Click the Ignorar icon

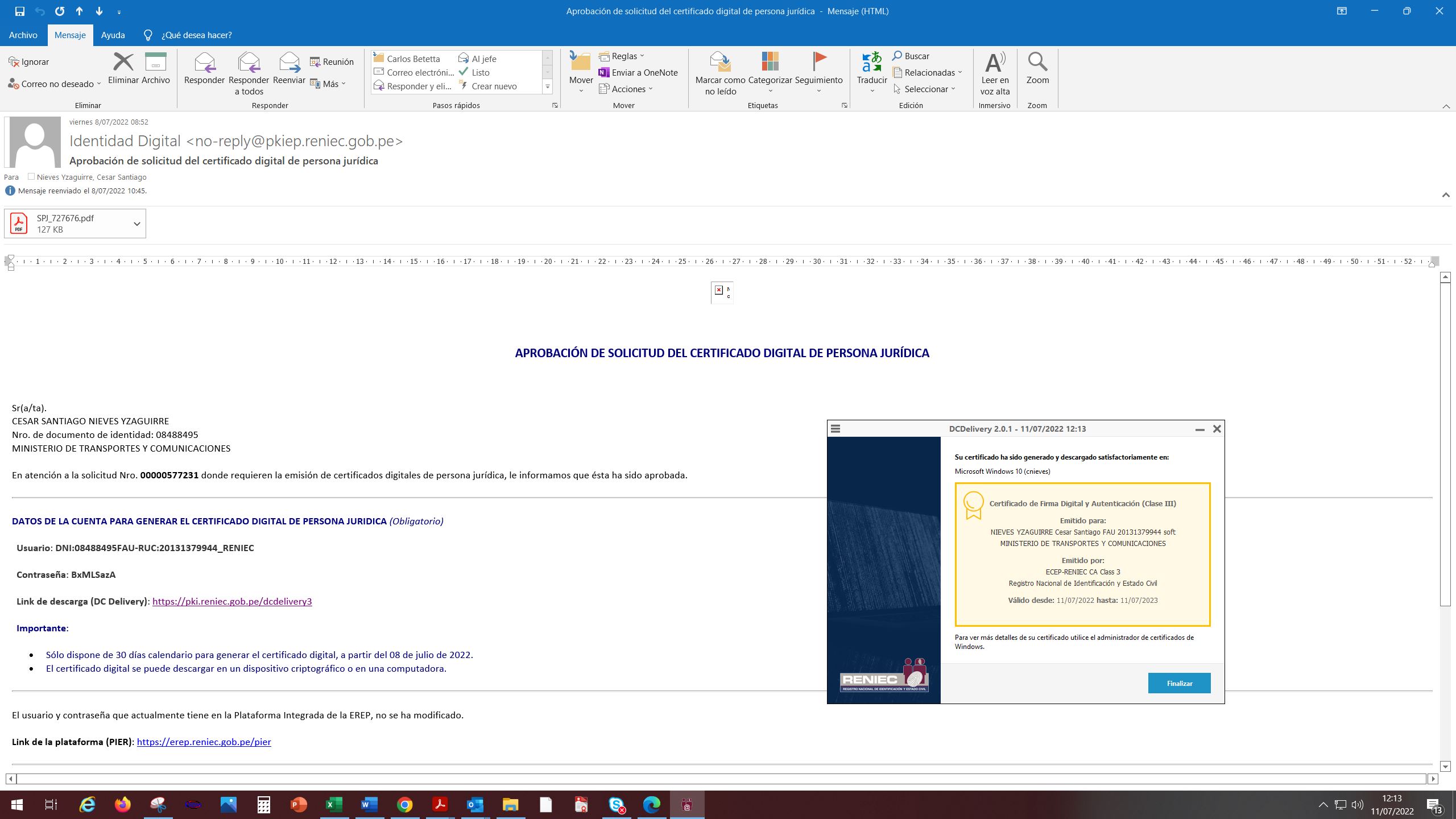pyautogui.click(x=14, y=61)
